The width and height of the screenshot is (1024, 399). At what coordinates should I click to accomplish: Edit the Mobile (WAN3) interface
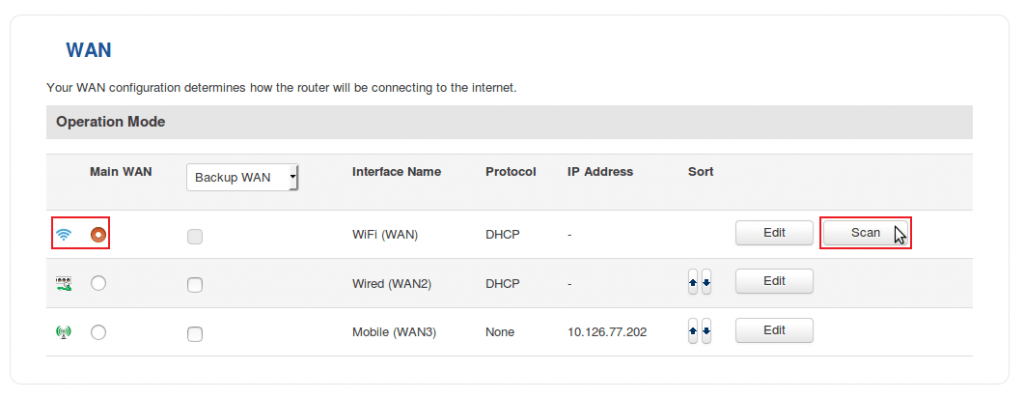[774, 330]
